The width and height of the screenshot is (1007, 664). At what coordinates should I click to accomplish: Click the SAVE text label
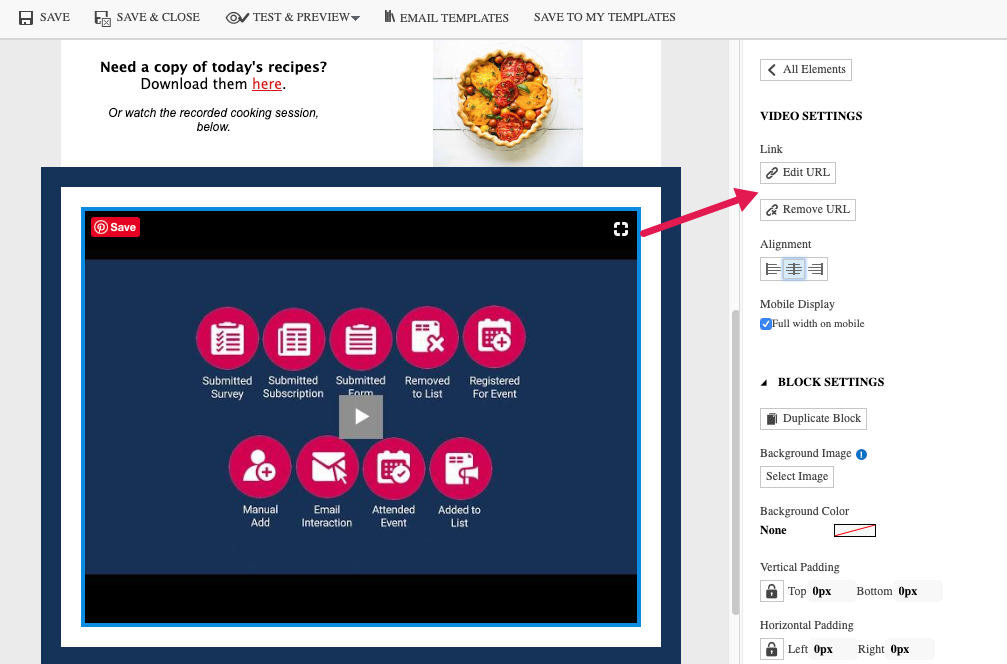tap(55, 17)
